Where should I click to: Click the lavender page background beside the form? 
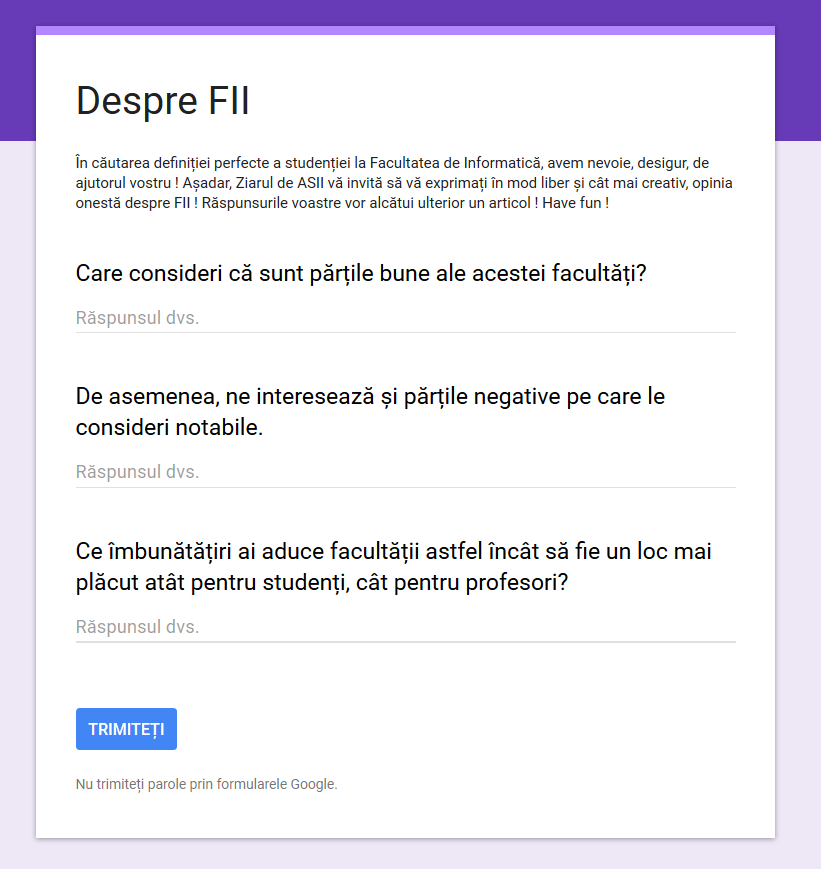click(x=798, y=500)
